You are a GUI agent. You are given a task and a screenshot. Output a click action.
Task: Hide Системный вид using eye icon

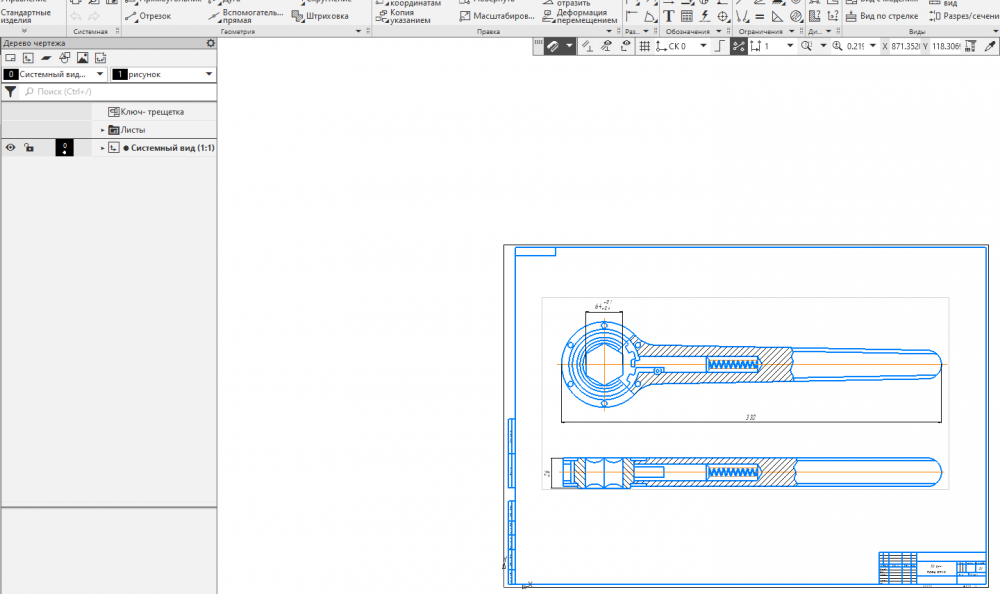coord(10,147)
